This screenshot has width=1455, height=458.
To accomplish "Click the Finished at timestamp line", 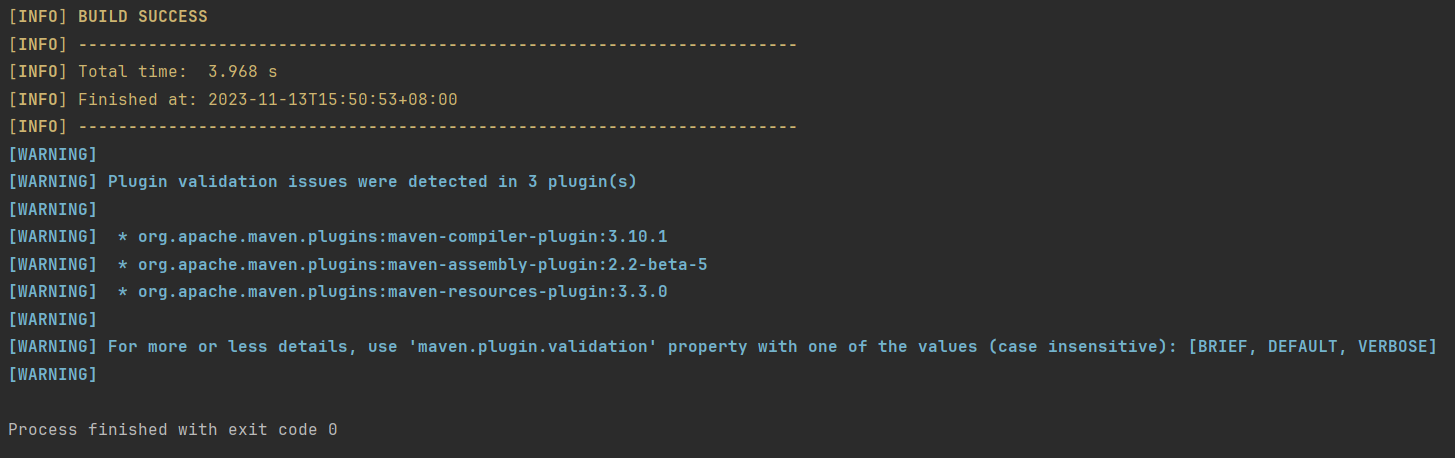I will (233, 100).
